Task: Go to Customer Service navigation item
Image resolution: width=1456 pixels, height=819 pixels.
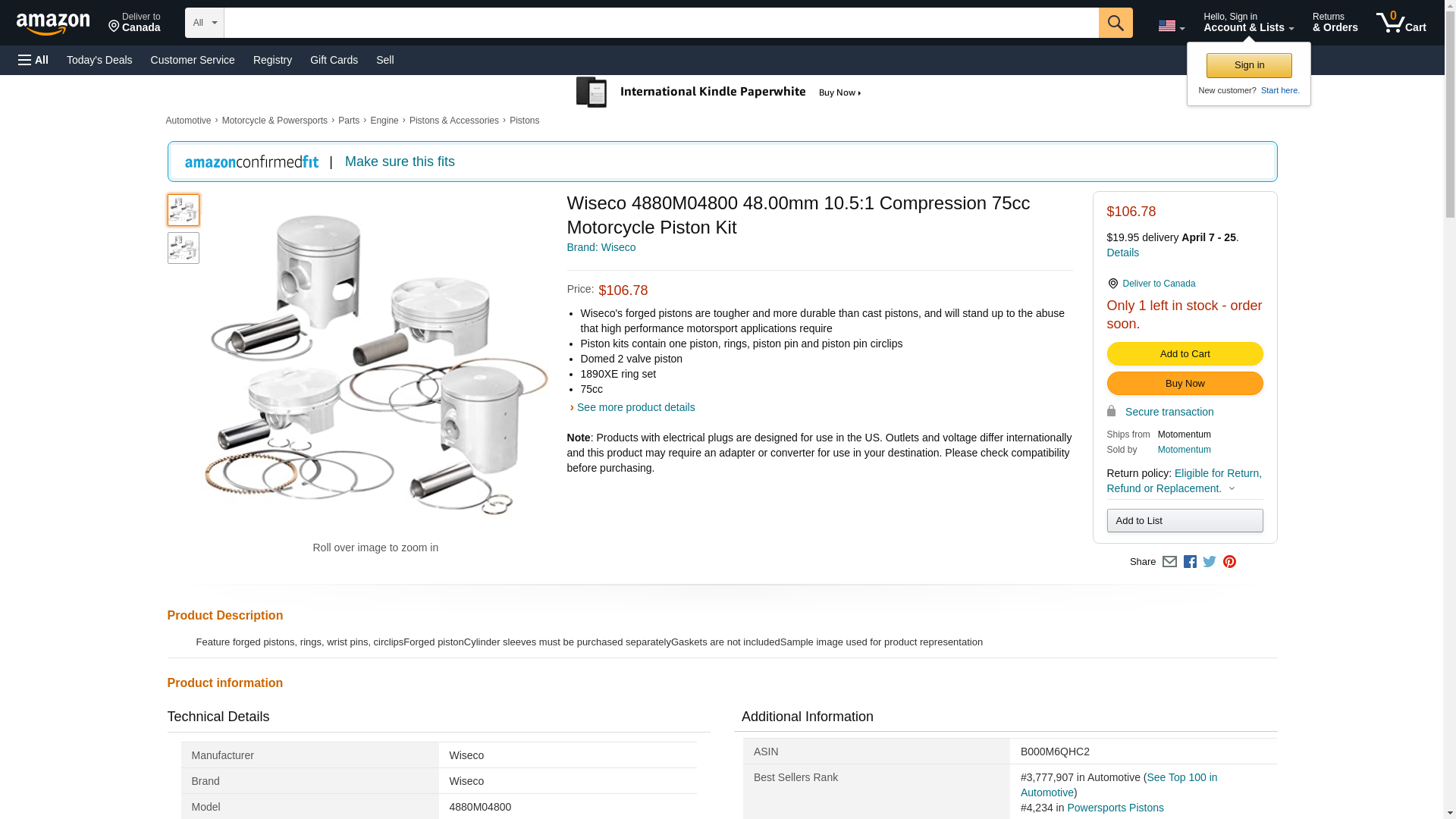Action: pyautogui.click(x=193, y=60)
